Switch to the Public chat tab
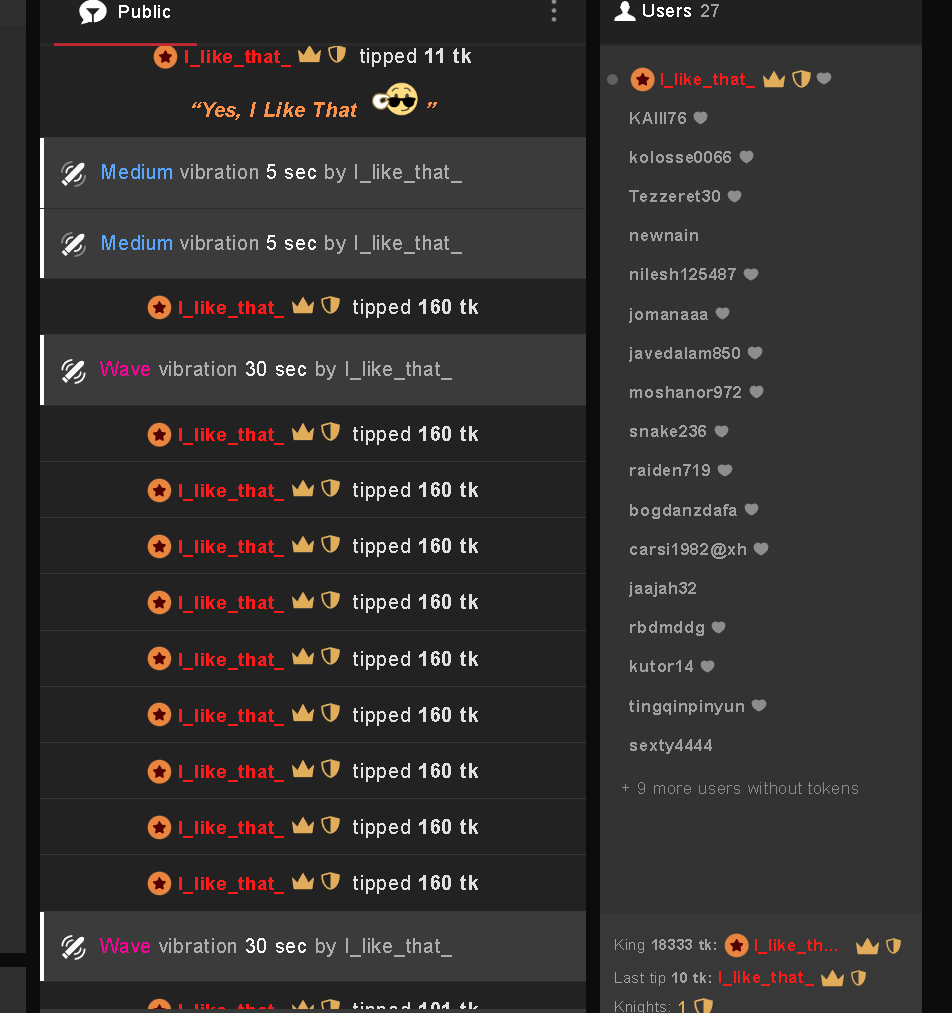The image size is (952, 1013). [125, 13]
